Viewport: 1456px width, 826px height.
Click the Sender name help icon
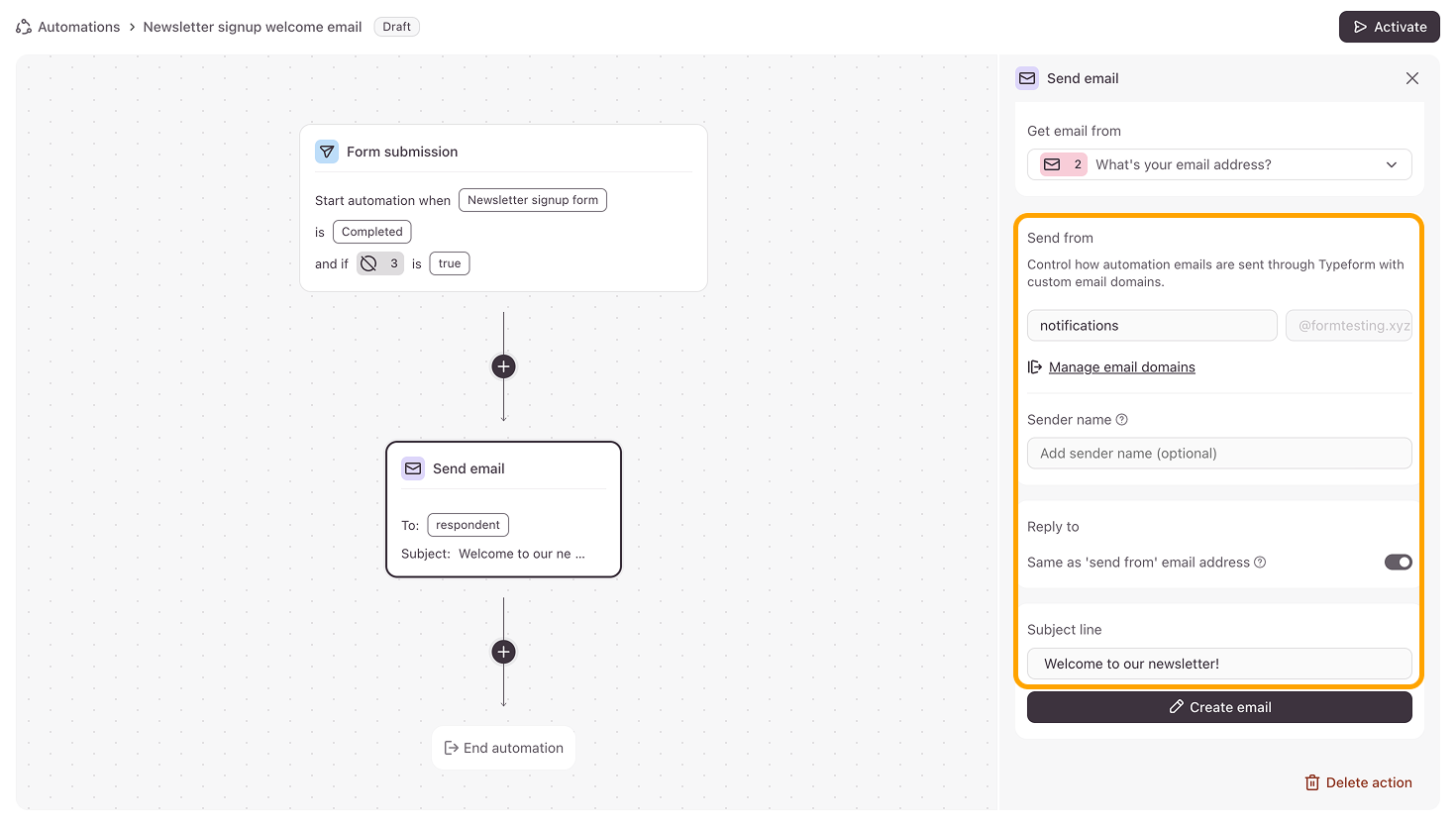[1122, 420]
